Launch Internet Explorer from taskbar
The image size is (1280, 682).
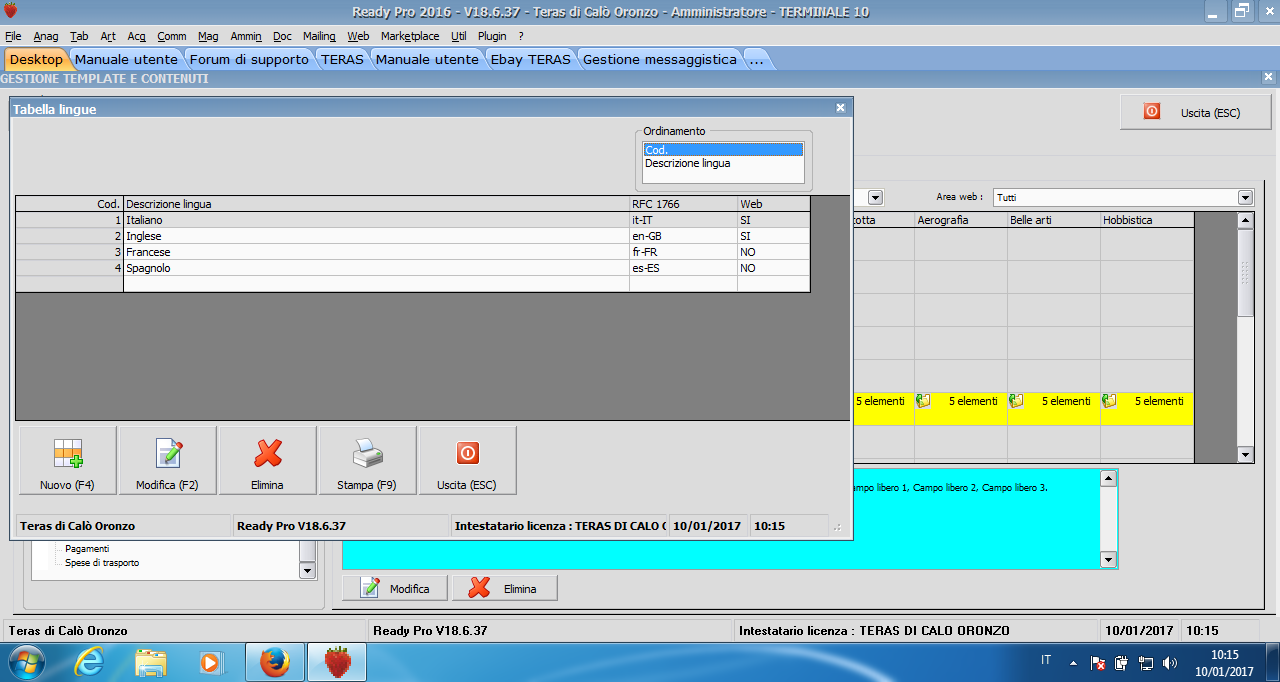pyautogui.click(x=90, y=662)
